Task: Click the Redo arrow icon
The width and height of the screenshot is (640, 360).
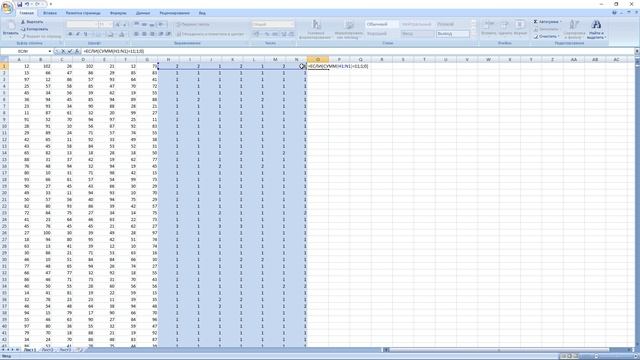Action: pyautogui.click(x=37, y=4)
